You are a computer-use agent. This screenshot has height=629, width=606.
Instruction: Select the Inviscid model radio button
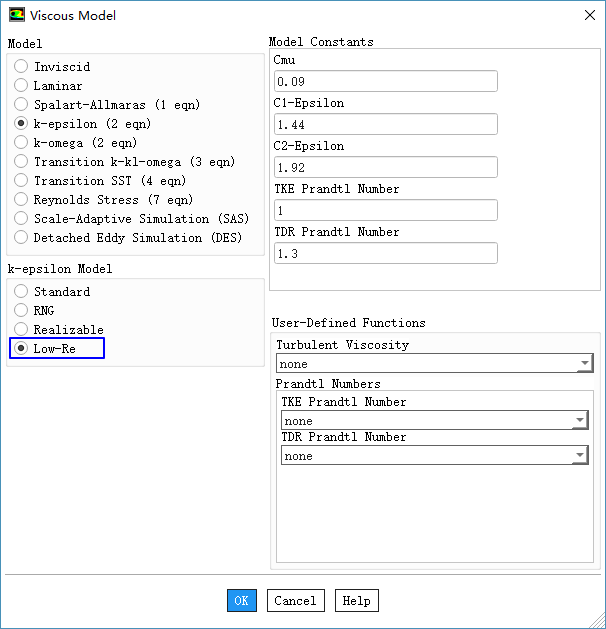[x=21, y=67]
